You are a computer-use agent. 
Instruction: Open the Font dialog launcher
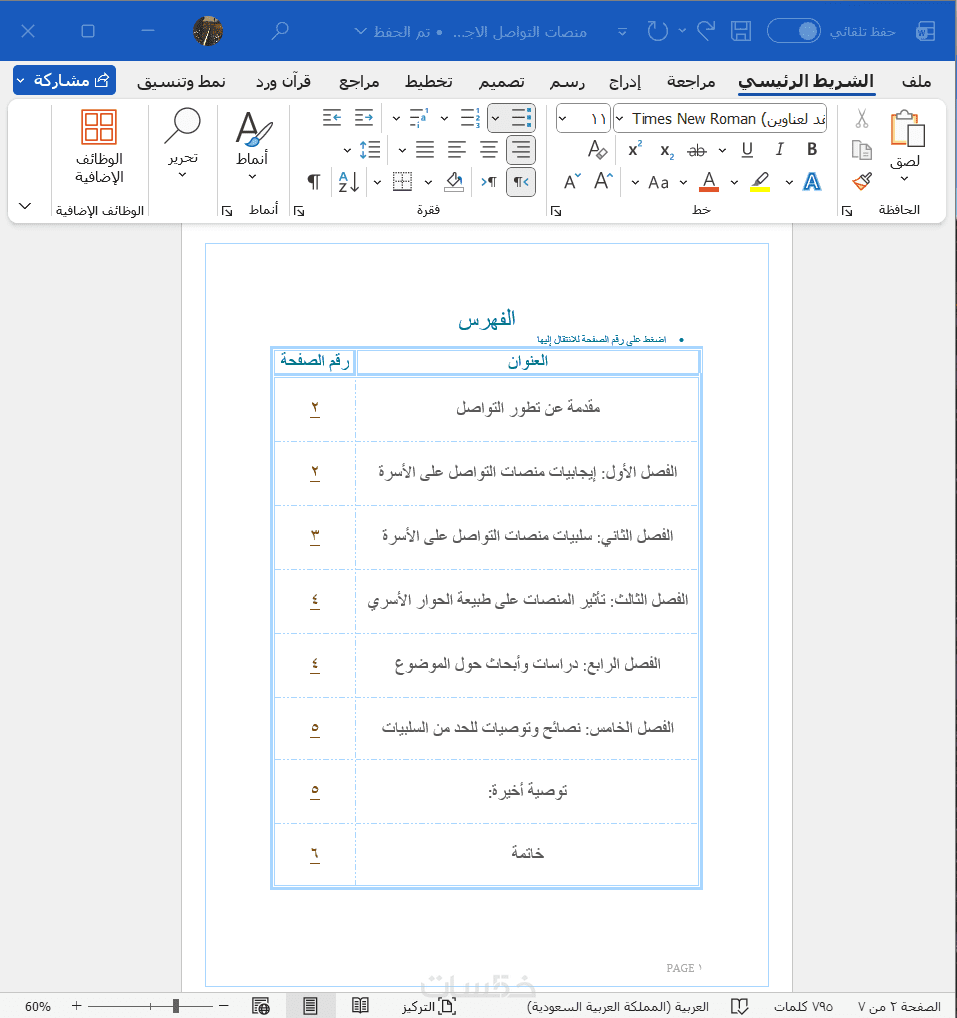(556, 211)
